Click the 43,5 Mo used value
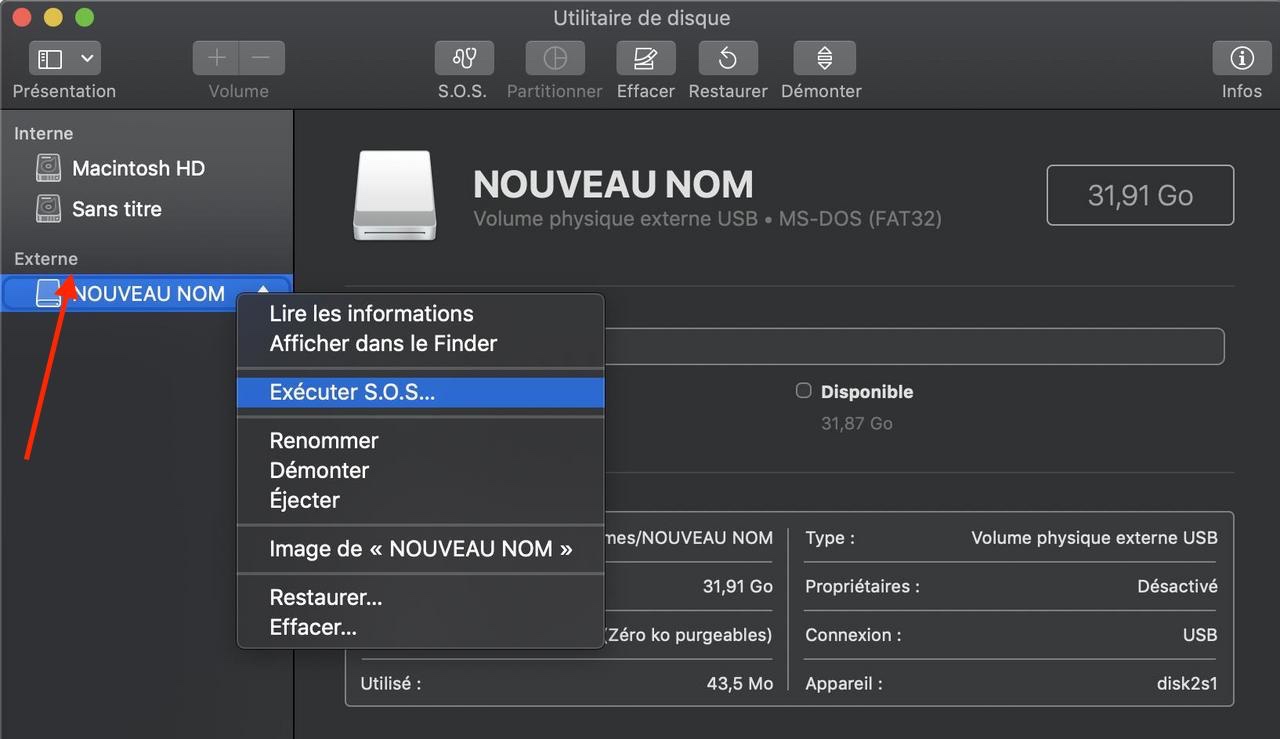 pos(739,685)
